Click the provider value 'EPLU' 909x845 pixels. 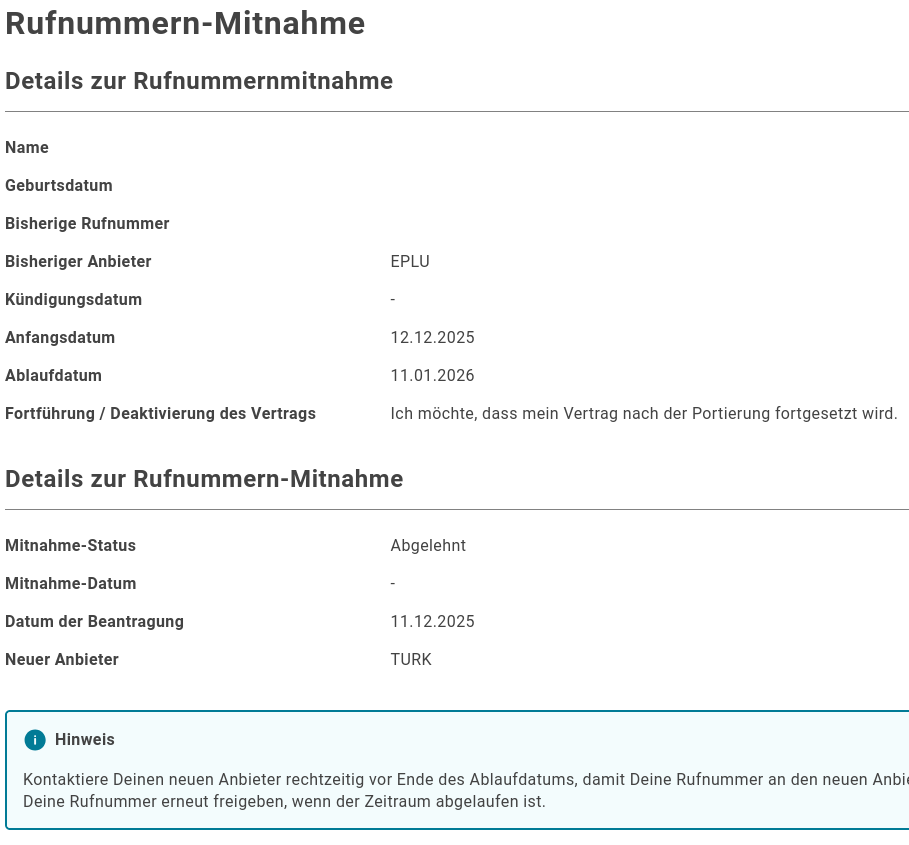[x=410, y=261]
